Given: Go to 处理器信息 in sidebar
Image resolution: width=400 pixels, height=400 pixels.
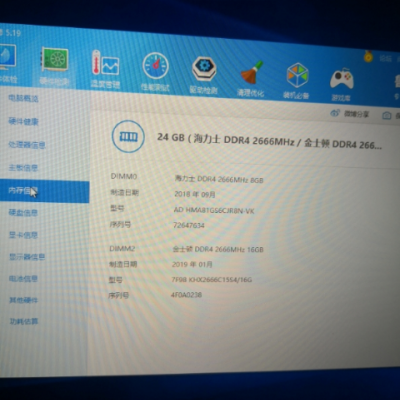Looking at the screenshot, I should pos(27,145).
